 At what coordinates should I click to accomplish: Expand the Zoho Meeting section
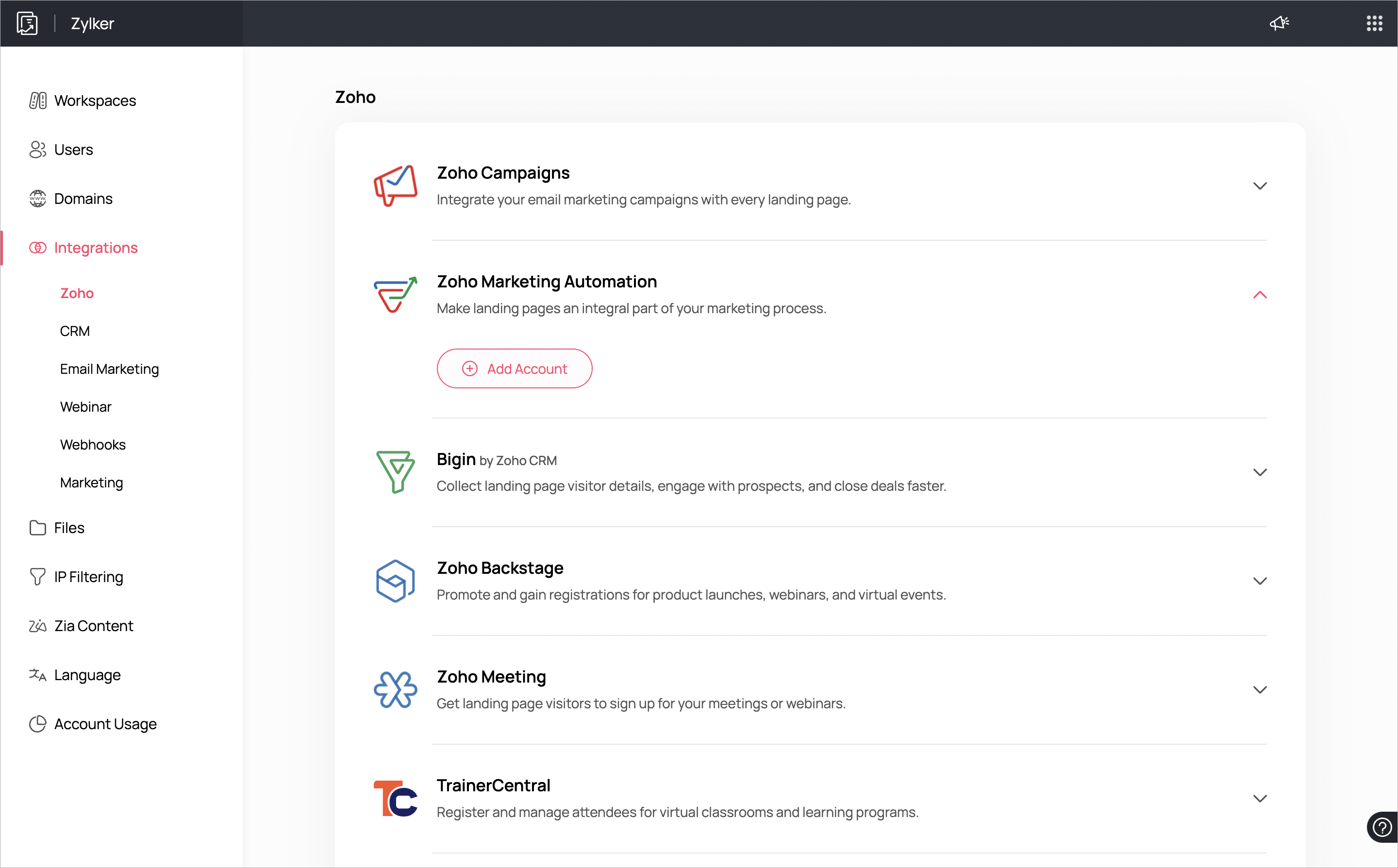pyautogui.click(x=1259, y=689)
